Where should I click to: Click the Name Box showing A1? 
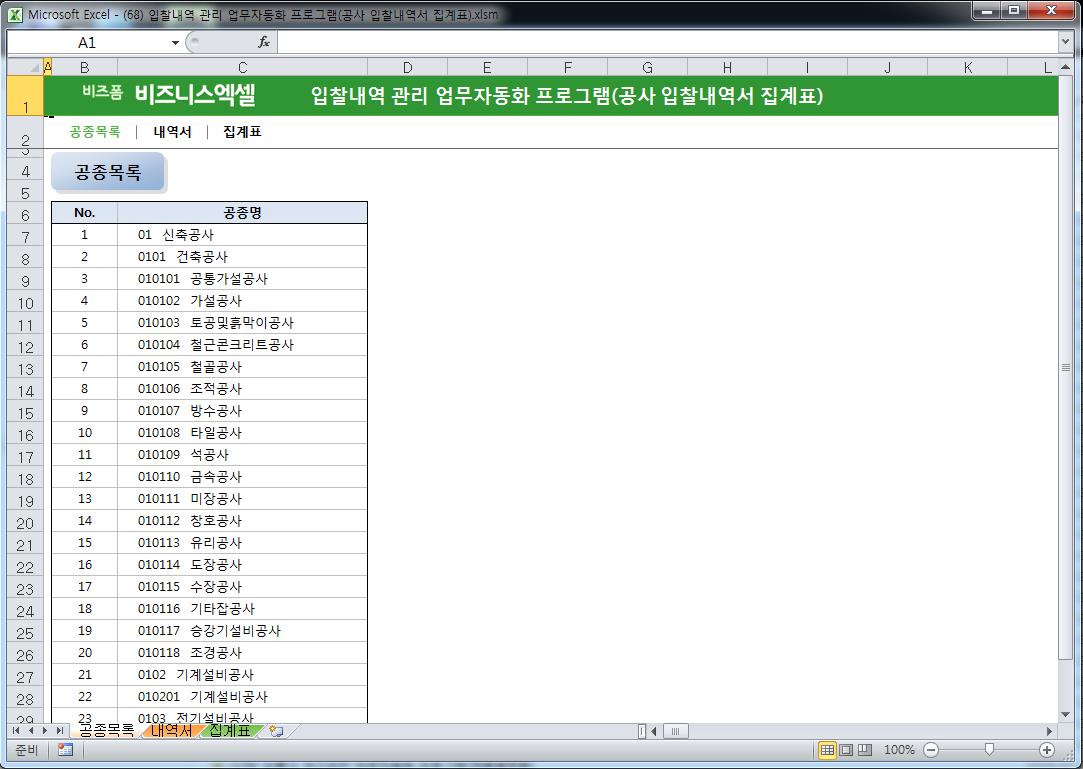pos(87,43)
